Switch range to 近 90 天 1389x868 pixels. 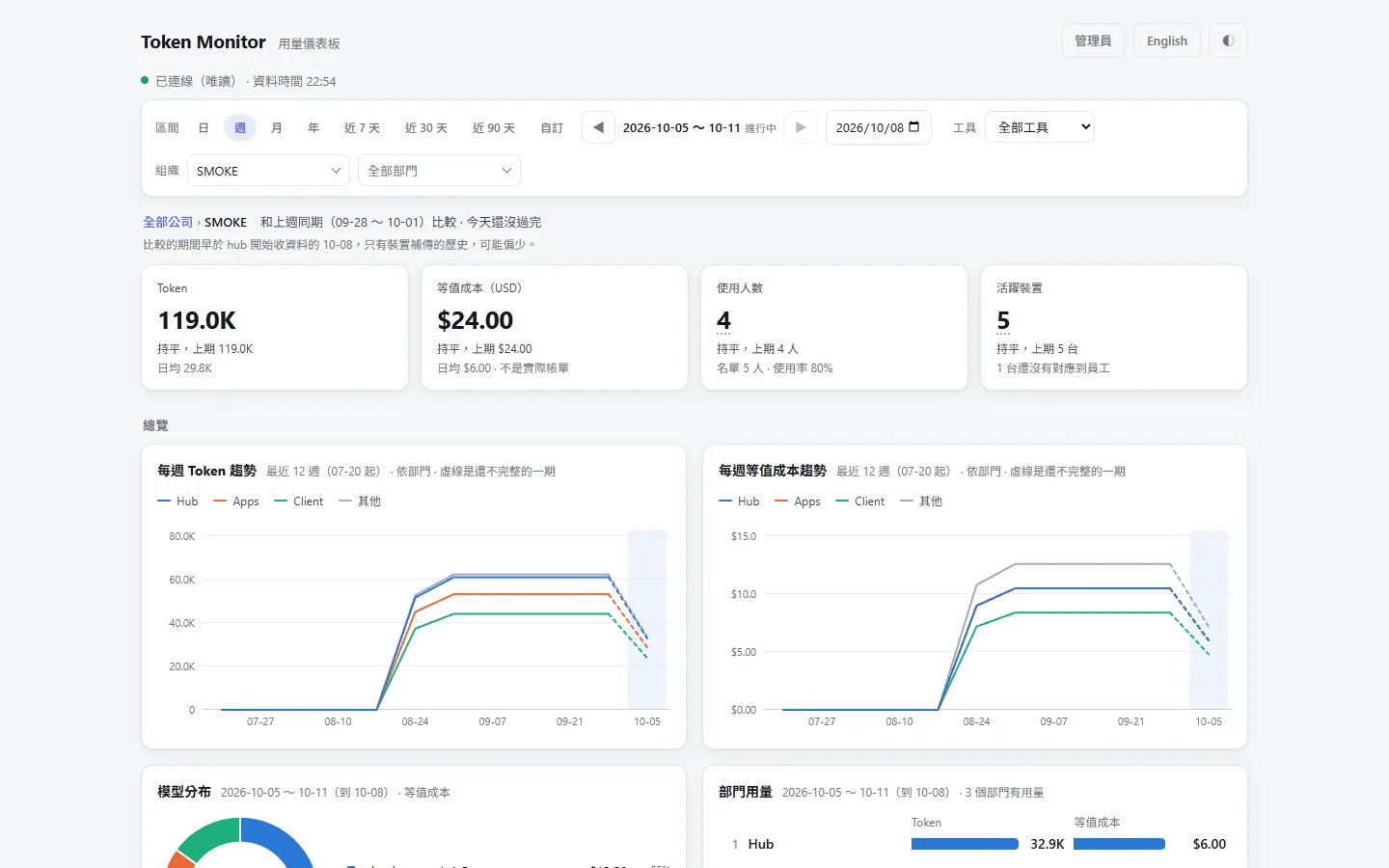coord(494,127)
